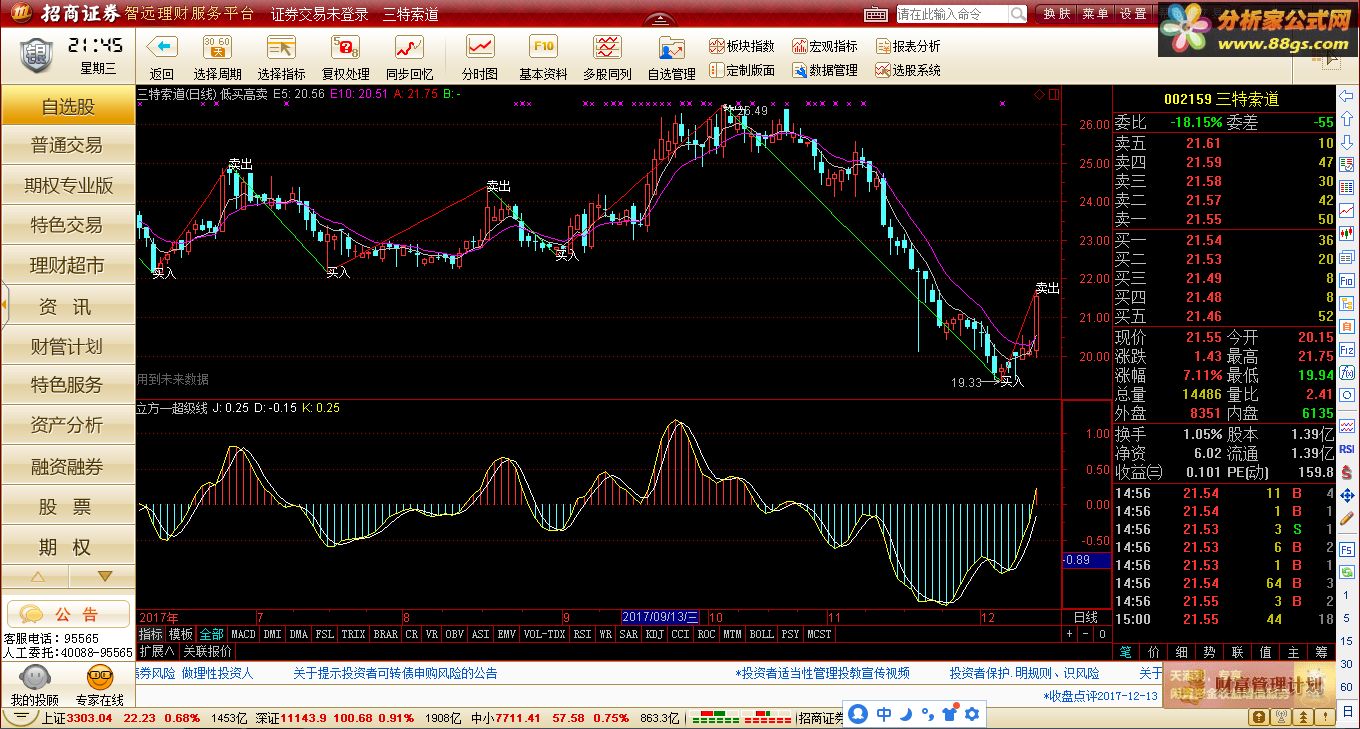This screenshot has width=1360, height=729.
Task: Select 特色服务 in left sidebar
Action: [x=68, y=385]
